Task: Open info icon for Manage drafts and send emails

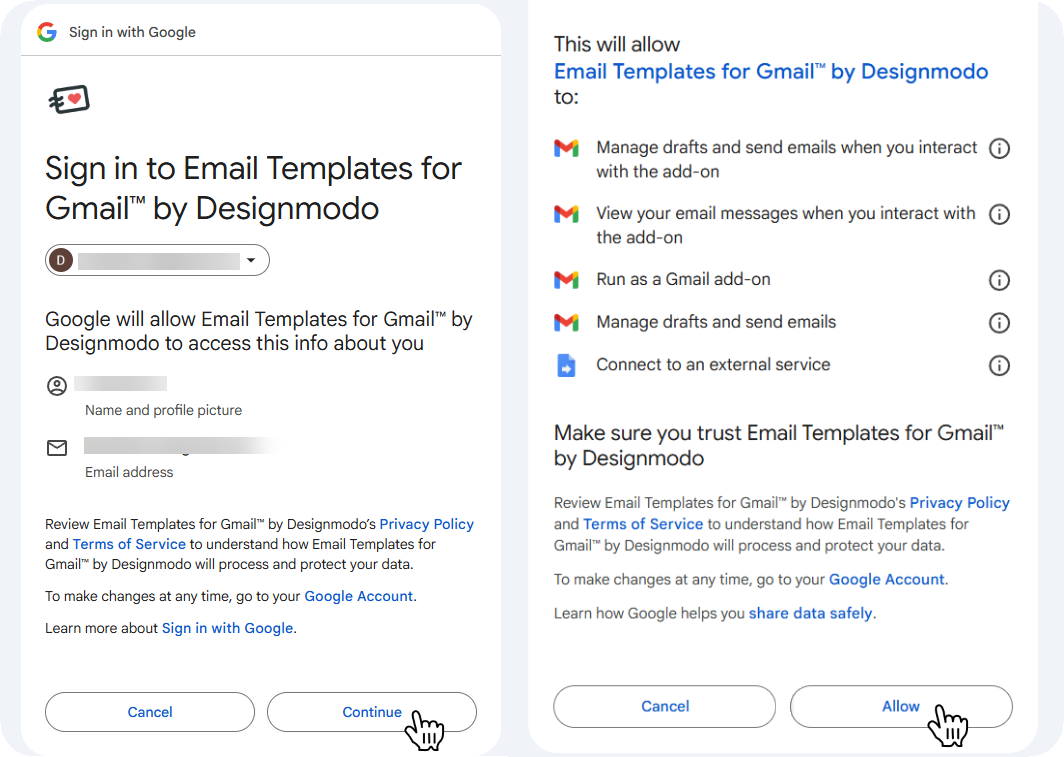Action: tap(999, 323)
